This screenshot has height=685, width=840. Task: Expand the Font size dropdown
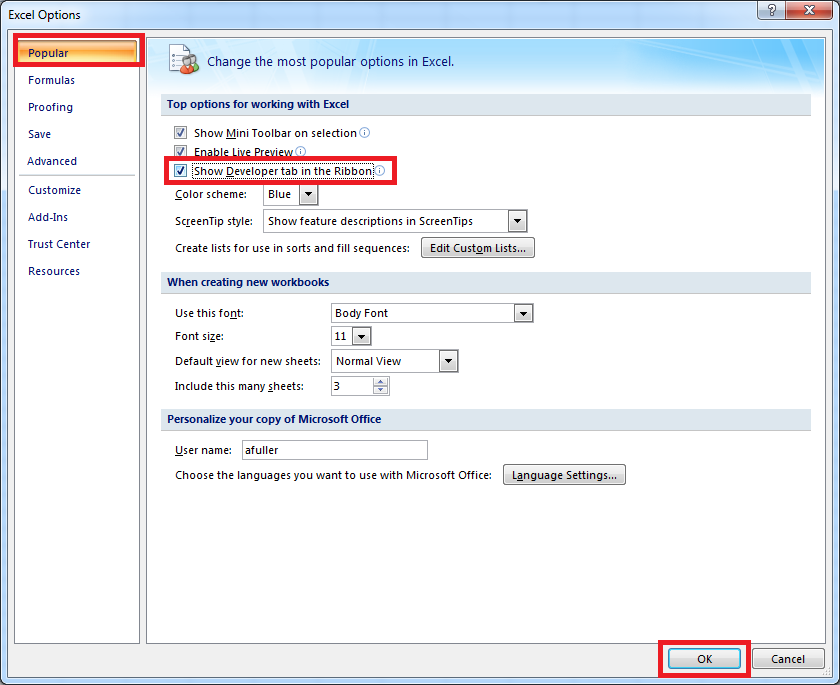click(x=362, y=336)
